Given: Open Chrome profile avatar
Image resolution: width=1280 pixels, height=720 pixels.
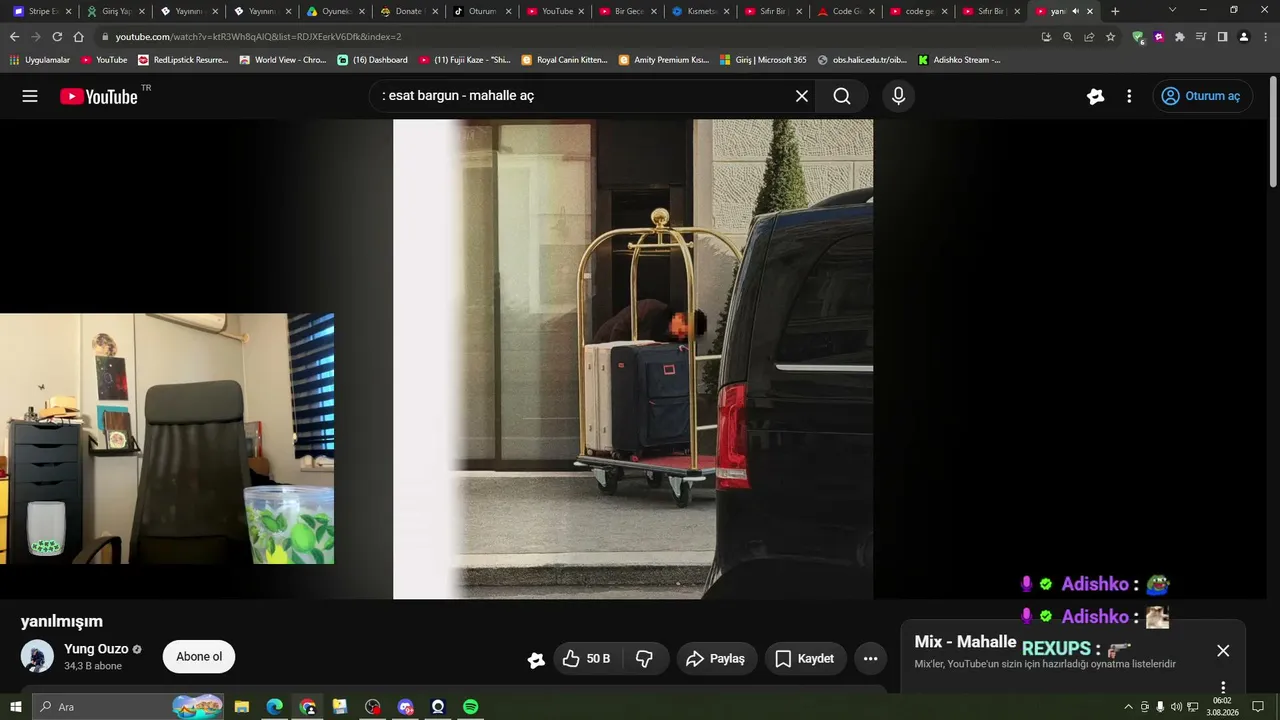Looking at the screenshot, I should tap(1244, 37).
